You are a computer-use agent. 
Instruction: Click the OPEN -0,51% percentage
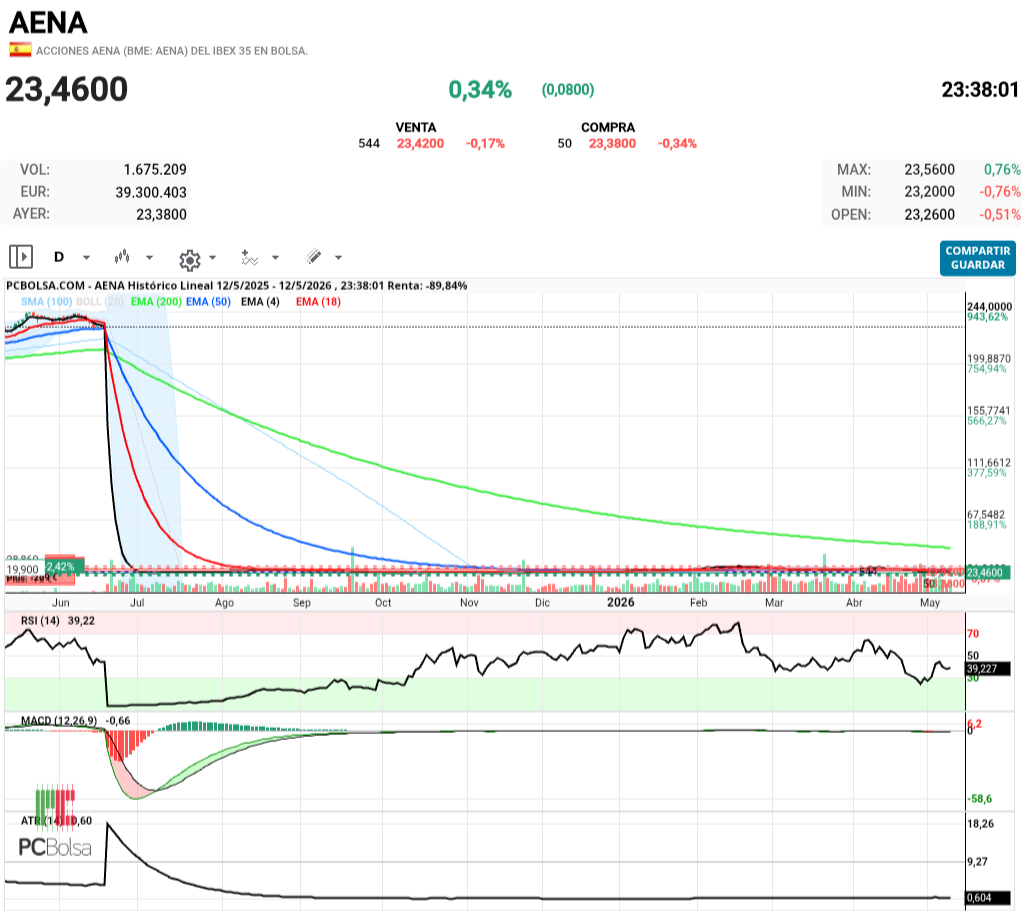click(1000, 215)
